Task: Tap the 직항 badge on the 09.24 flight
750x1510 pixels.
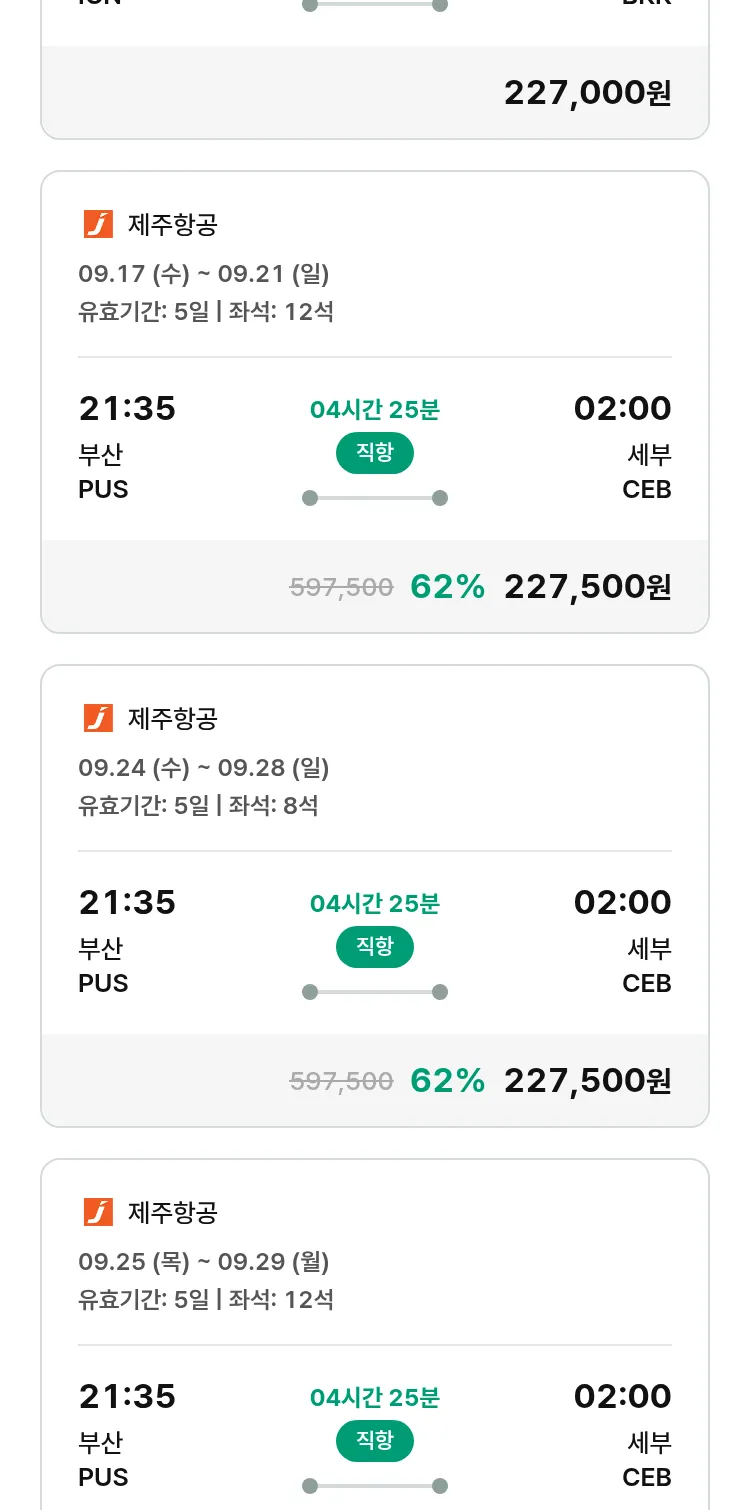Action: pos(374,947)
